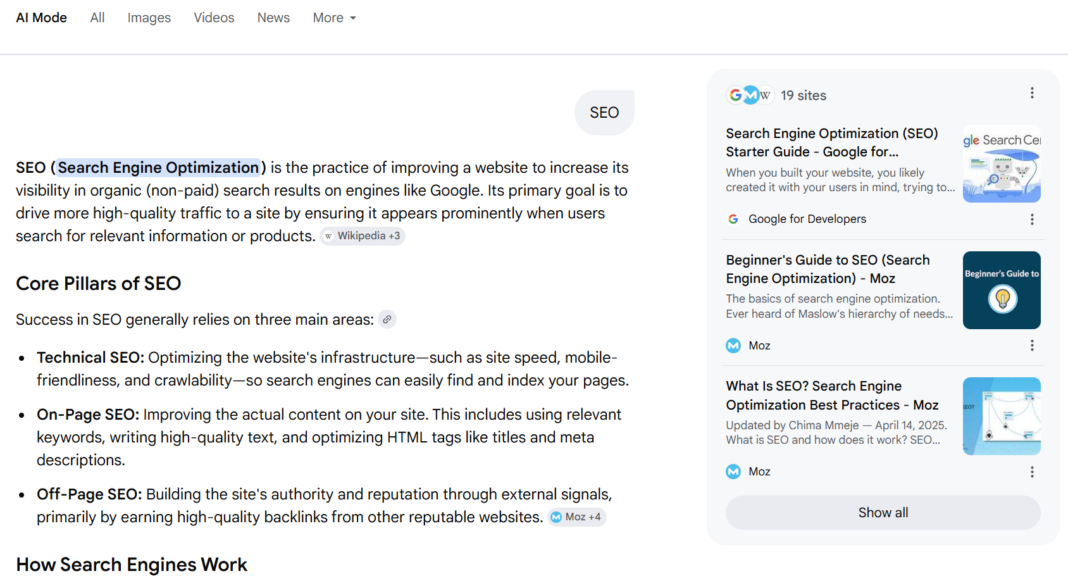Viewport: 1068px width, 583px height.
Task: Open three-dot menu for Google for Developers result
Action: point(1032,219)
